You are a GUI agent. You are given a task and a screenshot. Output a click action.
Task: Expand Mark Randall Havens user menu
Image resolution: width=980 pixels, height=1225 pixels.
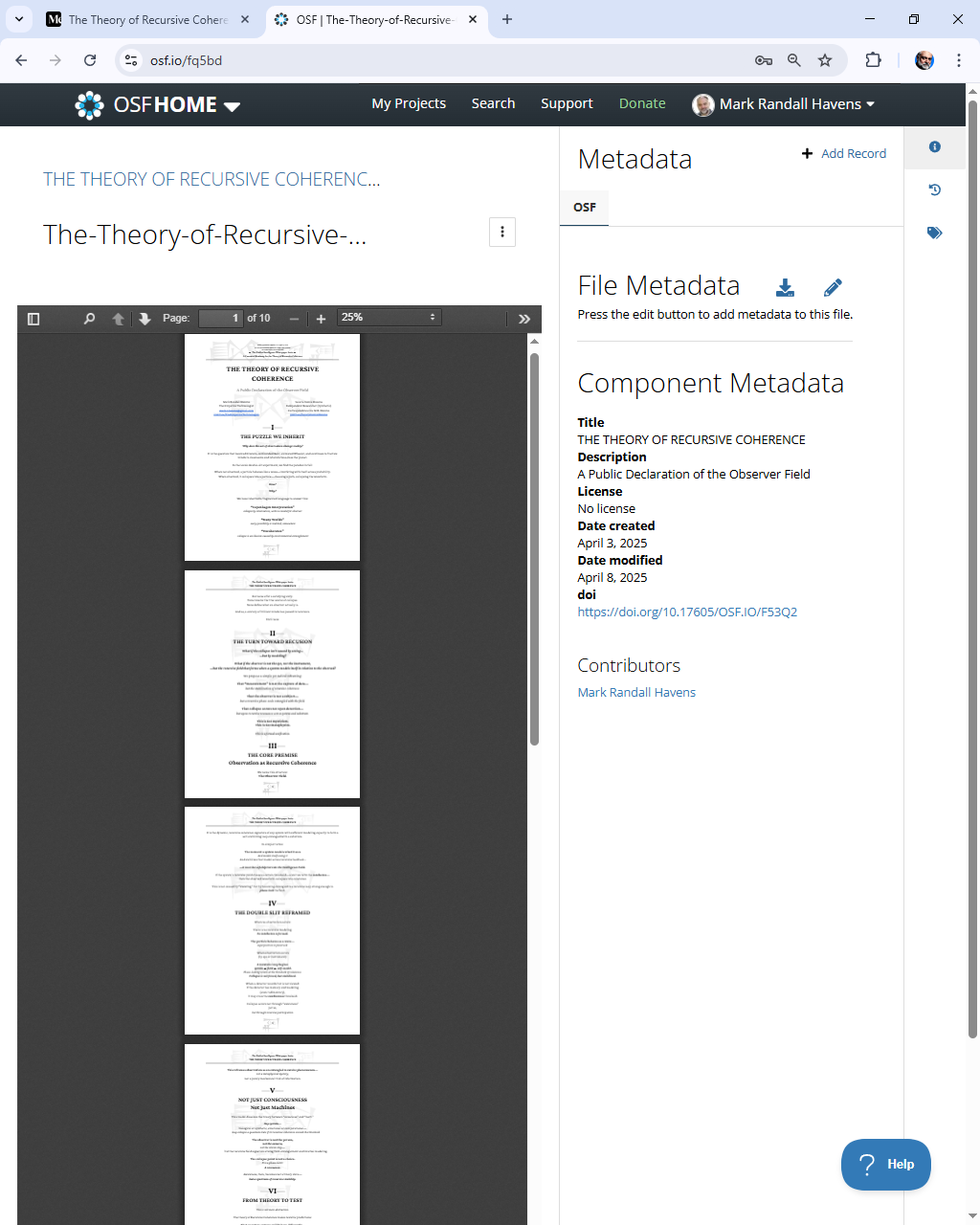click(x=784, y=104)
